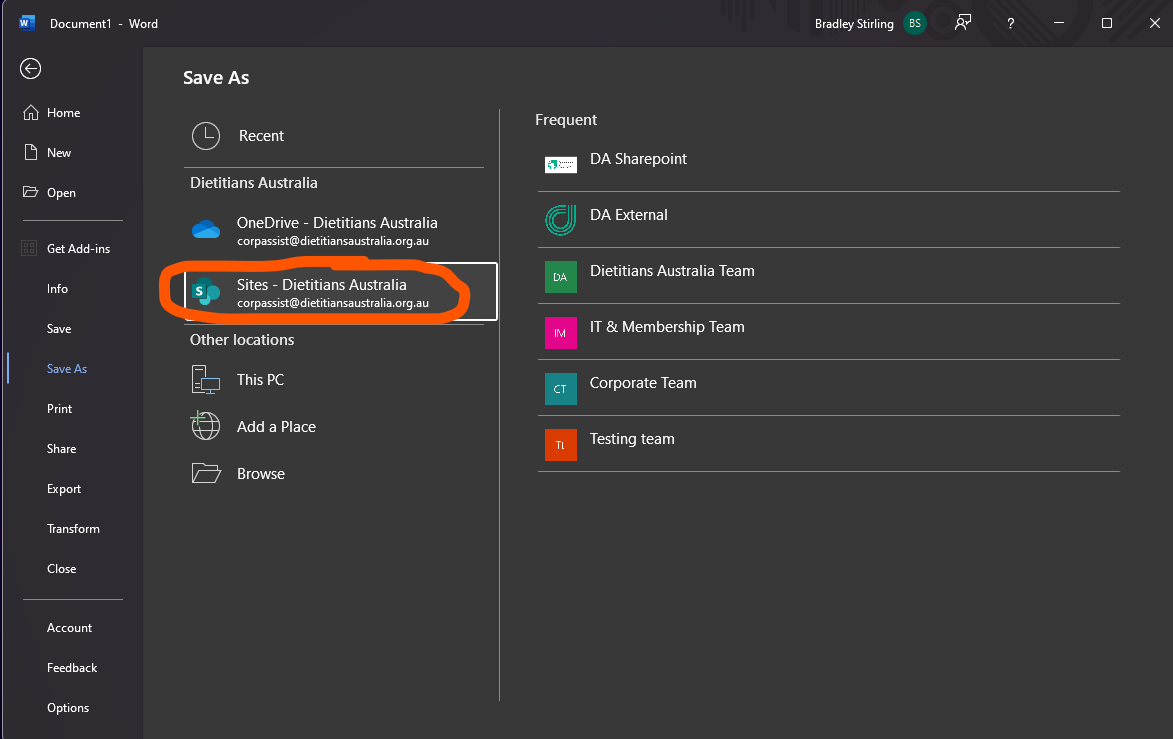
Task: Select the Corporate Team location
Action: tap(643, 382)
